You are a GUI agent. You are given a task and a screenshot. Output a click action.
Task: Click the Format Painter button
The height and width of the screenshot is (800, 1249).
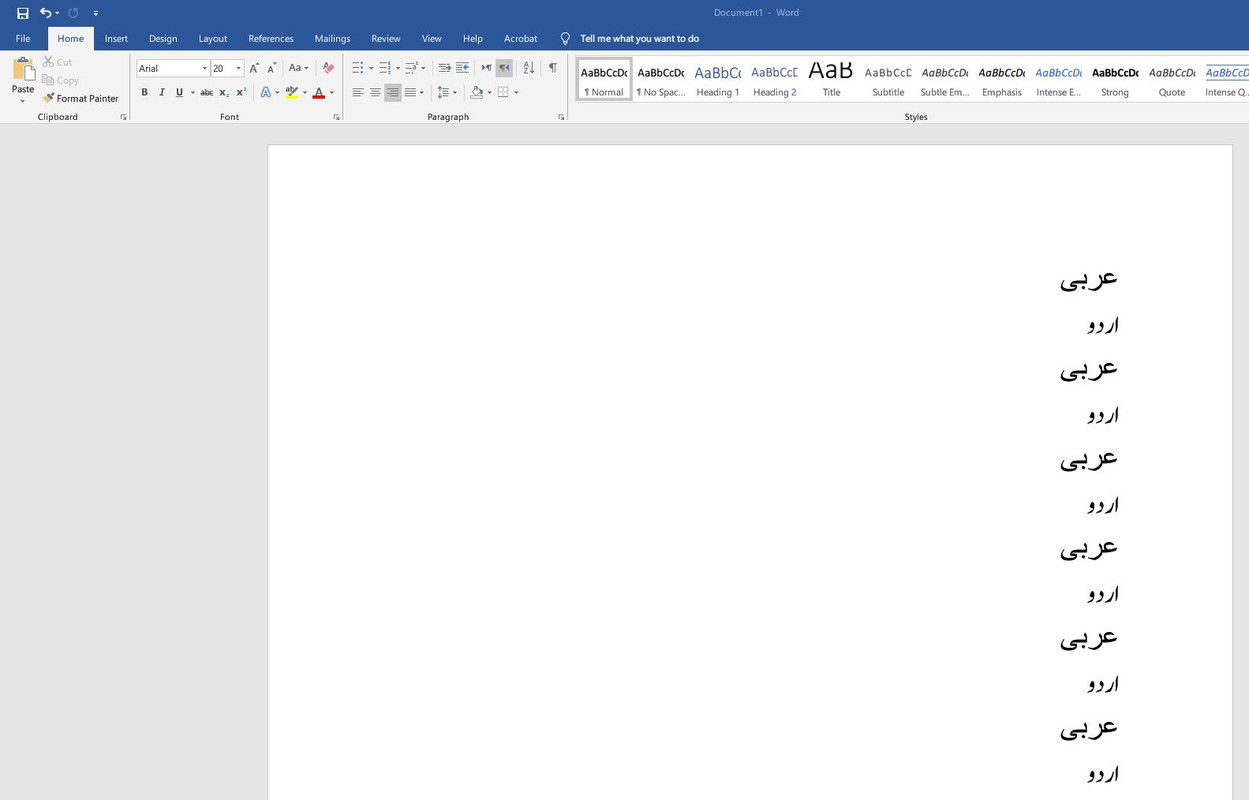coord(81,99)
